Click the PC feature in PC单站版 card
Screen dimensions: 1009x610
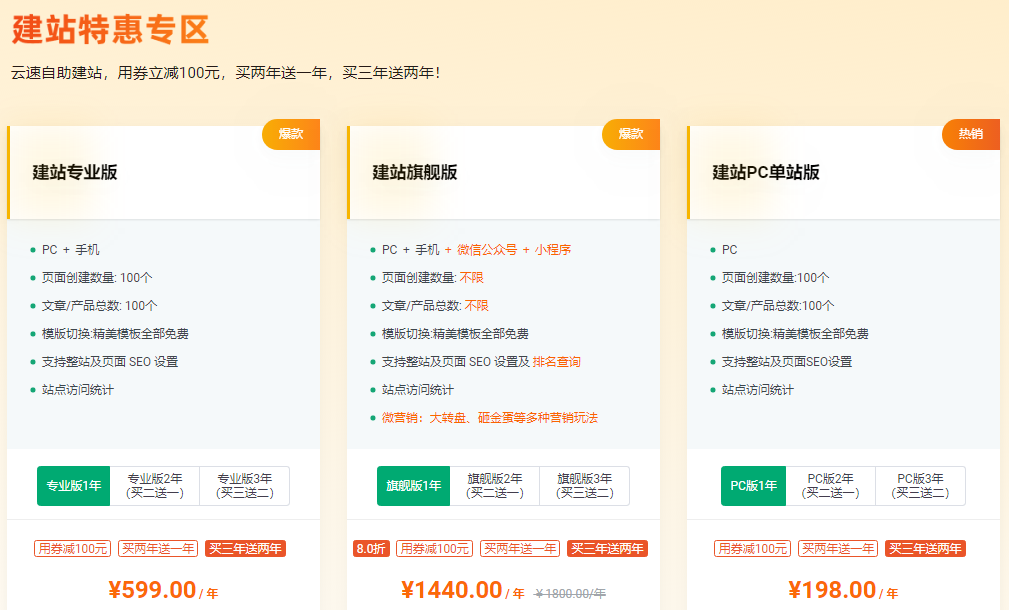[x=730, y=250]
